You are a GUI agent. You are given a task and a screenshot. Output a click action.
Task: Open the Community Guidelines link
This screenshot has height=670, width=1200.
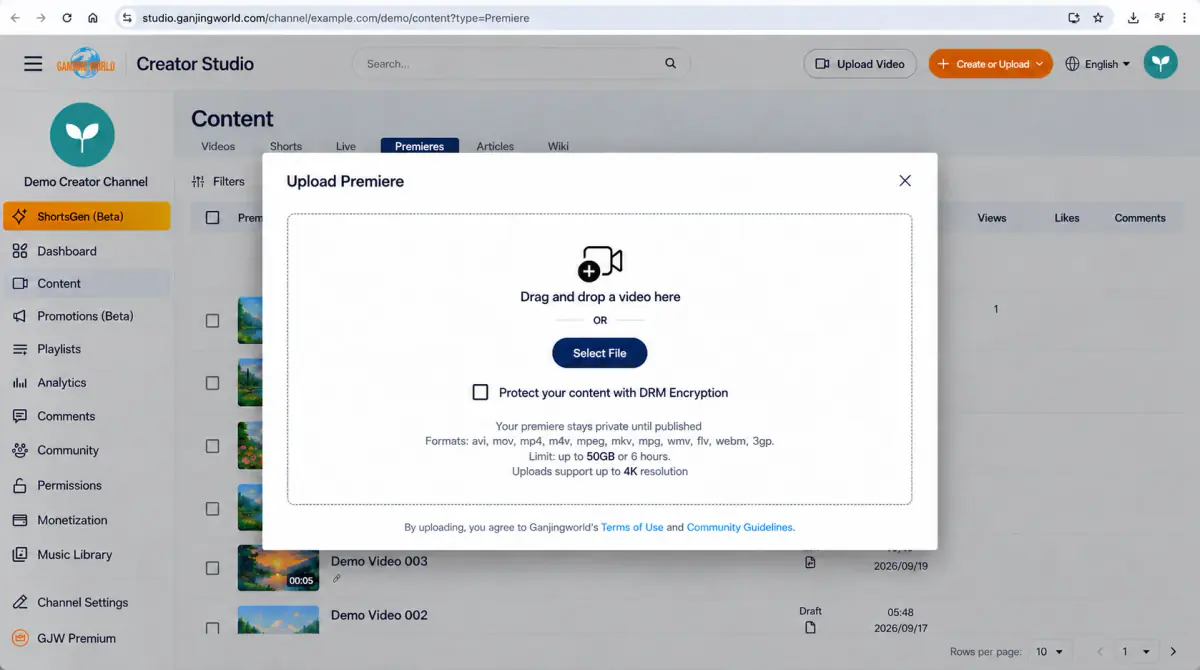click(x=740, y=527)
